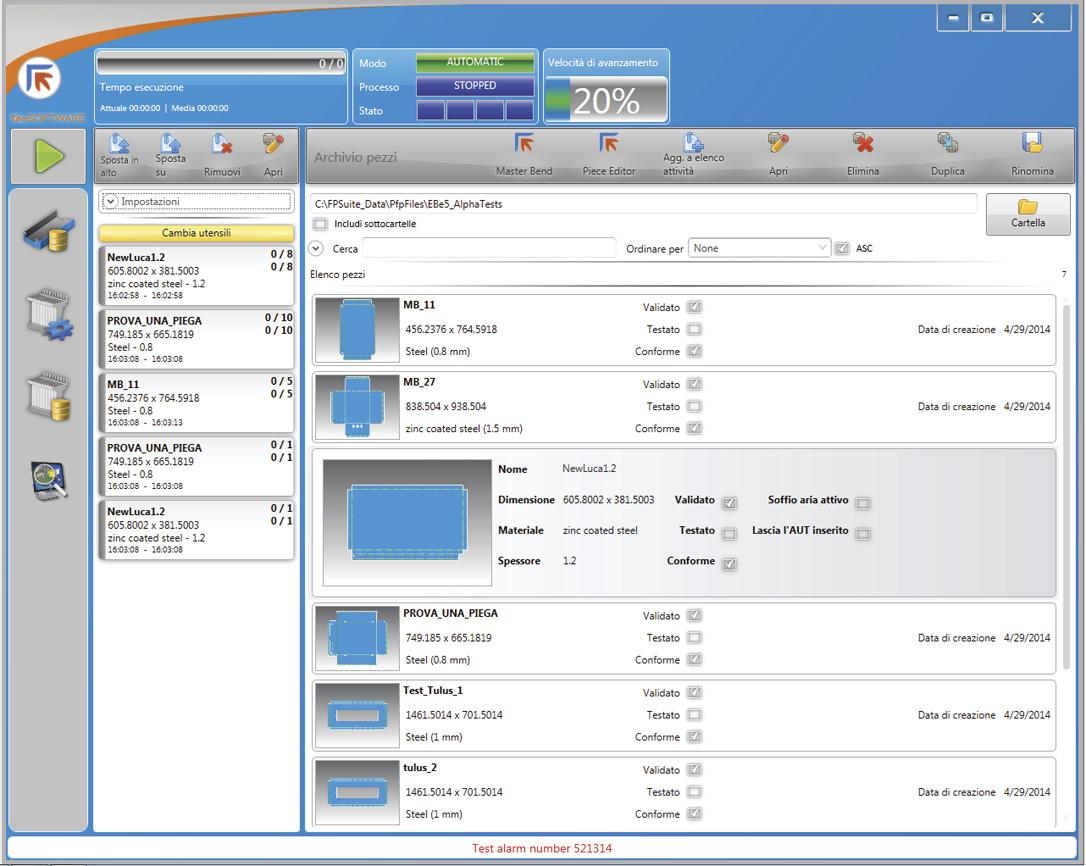Click Sposta in alto icon

119,148
